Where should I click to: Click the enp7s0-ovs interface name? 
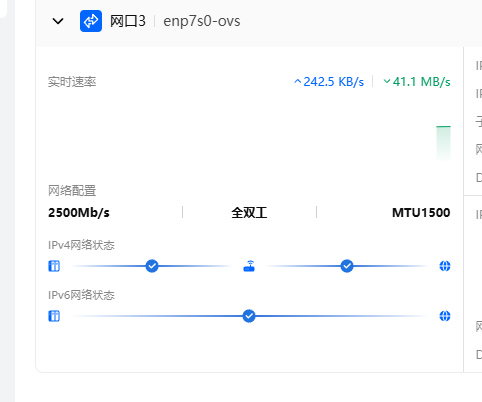(202, 21)
